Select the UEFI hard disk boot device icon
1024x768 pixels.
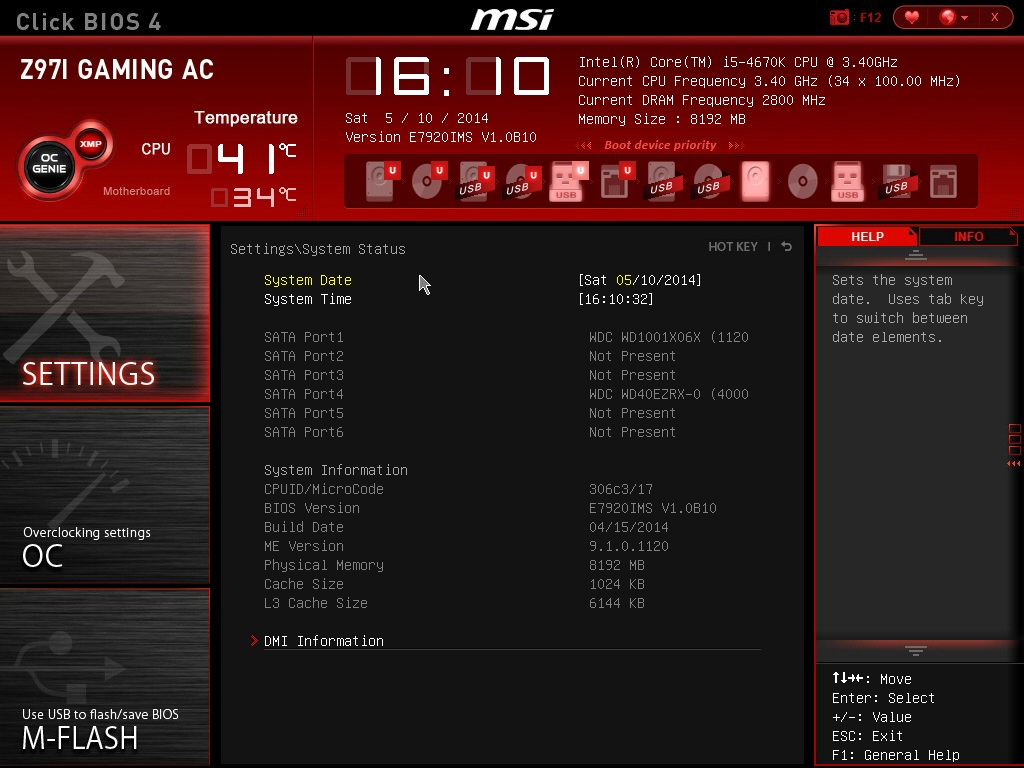pos(381,181)
